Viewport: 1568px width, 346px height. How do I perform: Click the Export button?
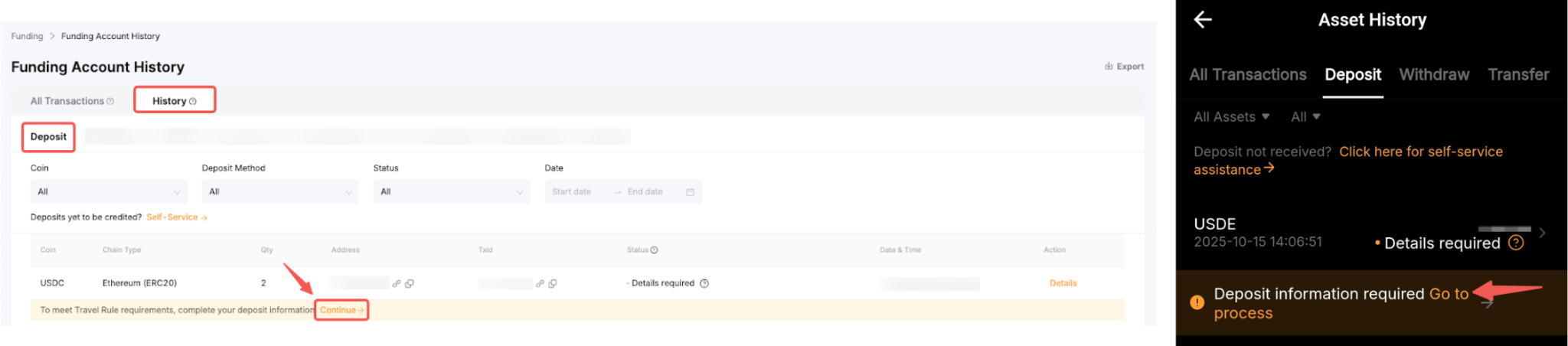click(x=1124, y=67)
